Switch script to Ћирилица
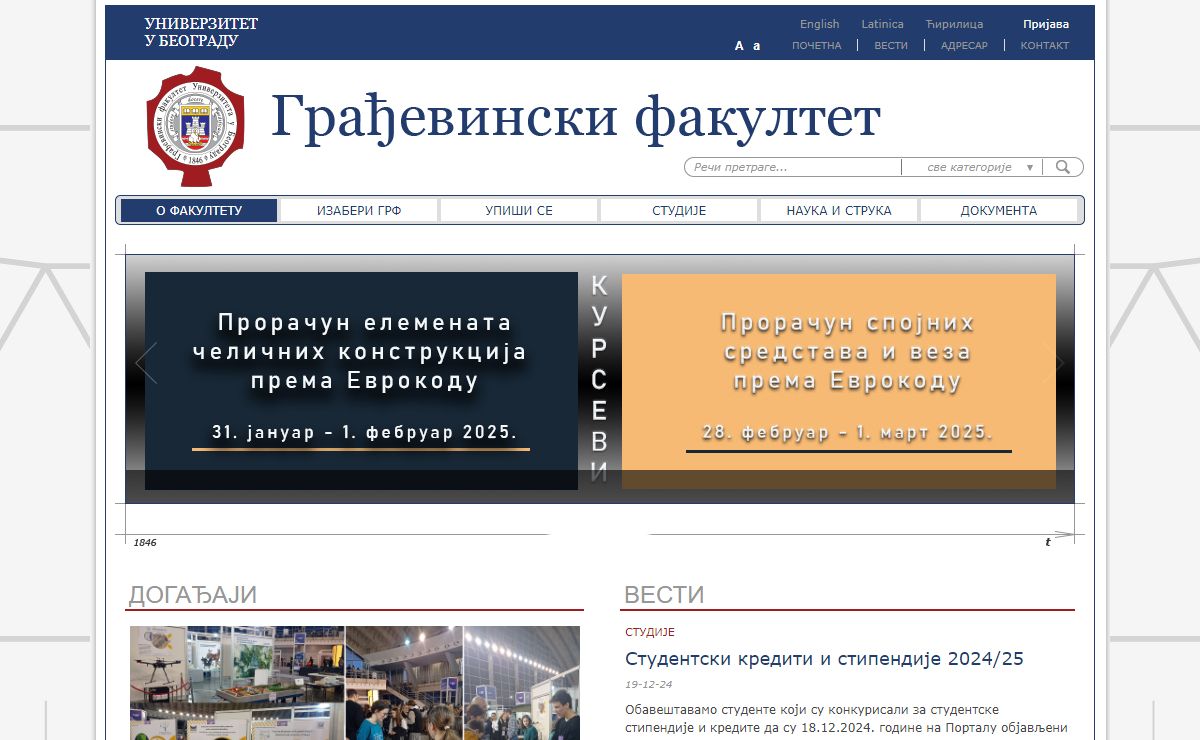This screenshot has width=1200, height=740. point(954,24)
